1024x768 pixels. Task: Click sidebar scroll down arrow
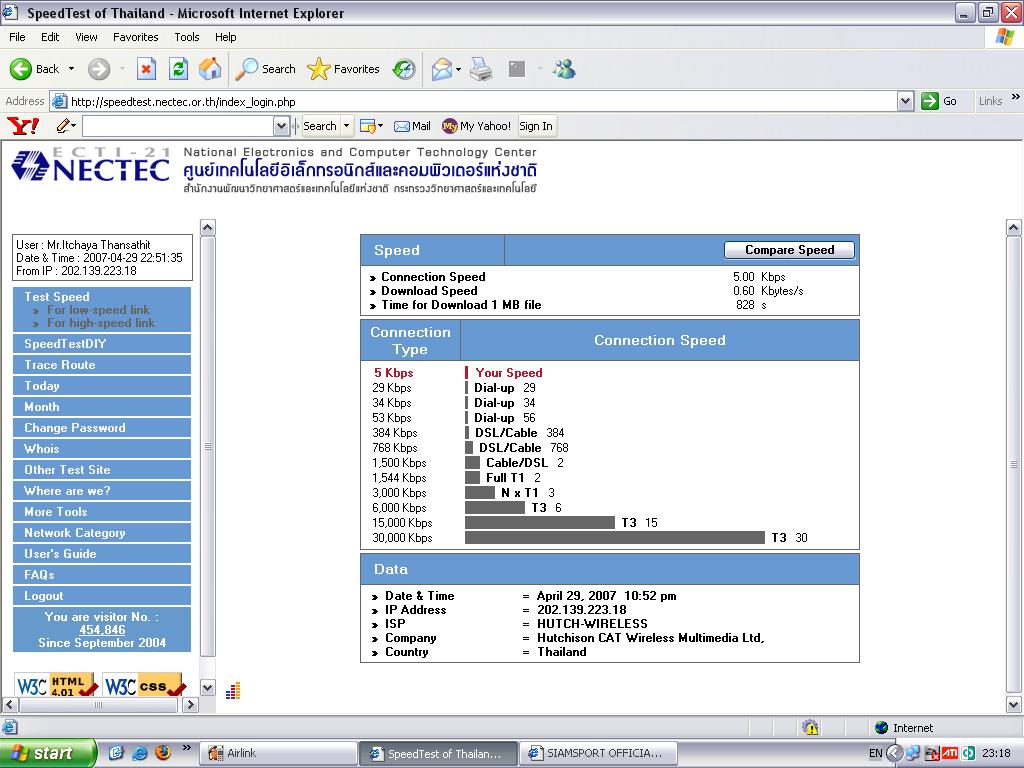[208, 688]
